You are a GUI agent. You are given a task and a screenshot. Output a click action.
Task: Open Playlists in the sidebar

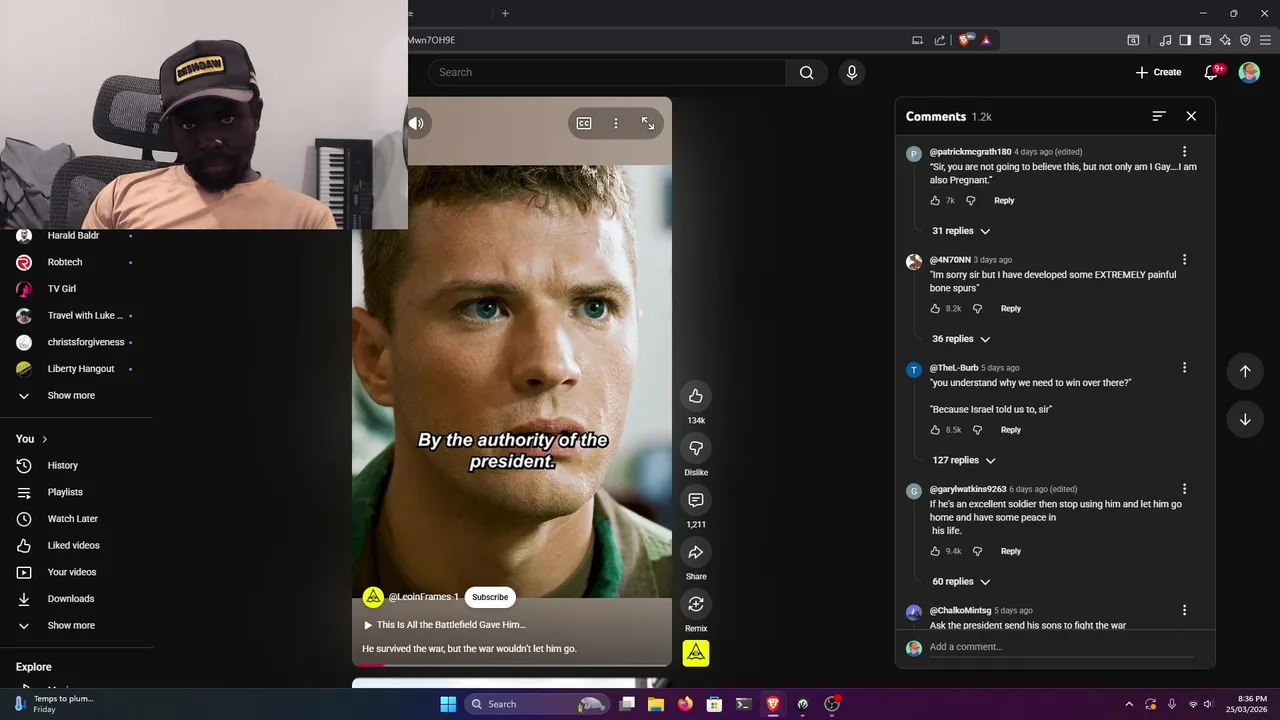click(x=65, y=493)
